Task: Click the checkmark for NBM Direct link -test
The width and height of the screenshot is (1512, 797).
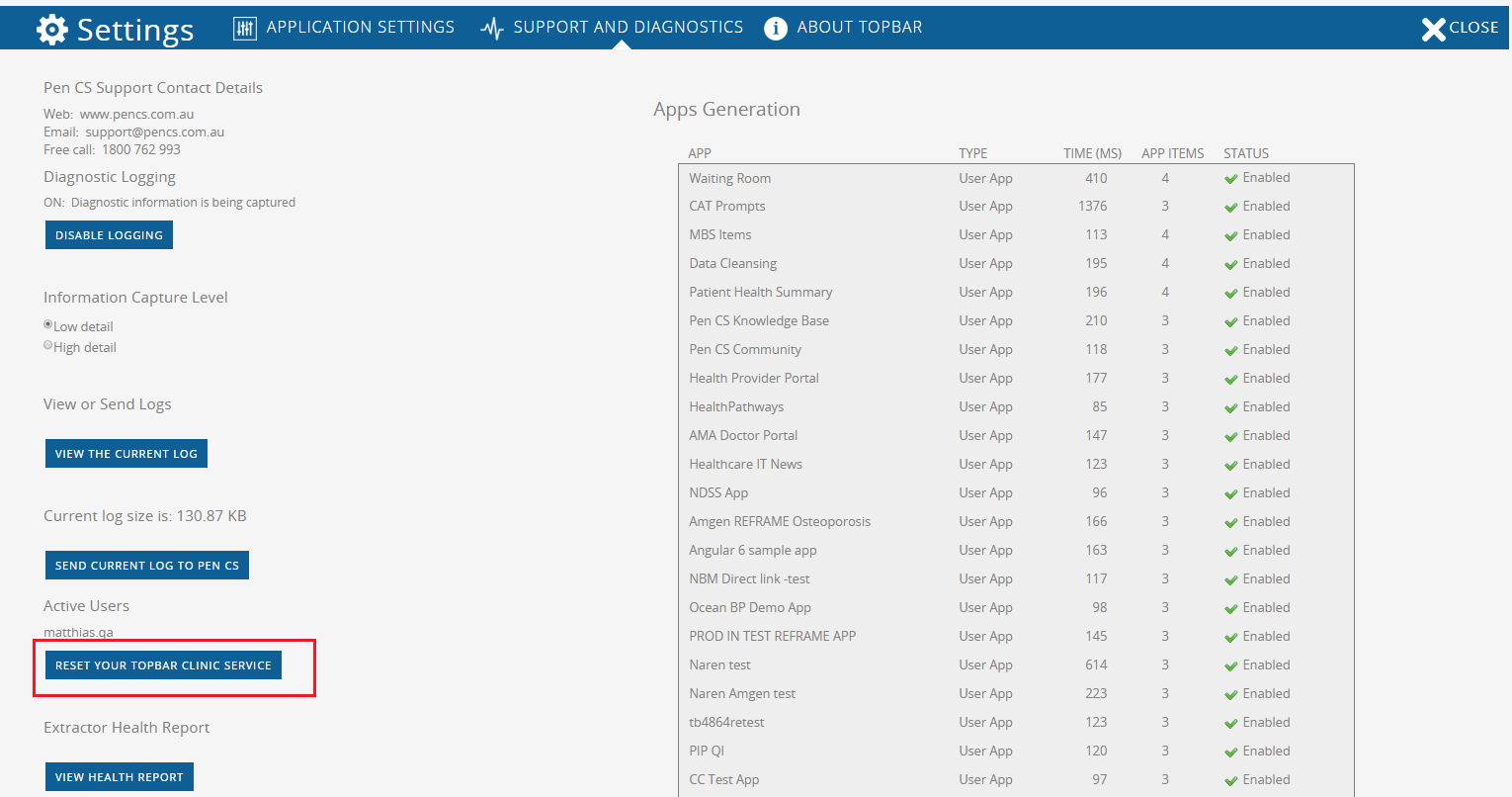Action: point(1231,580)
